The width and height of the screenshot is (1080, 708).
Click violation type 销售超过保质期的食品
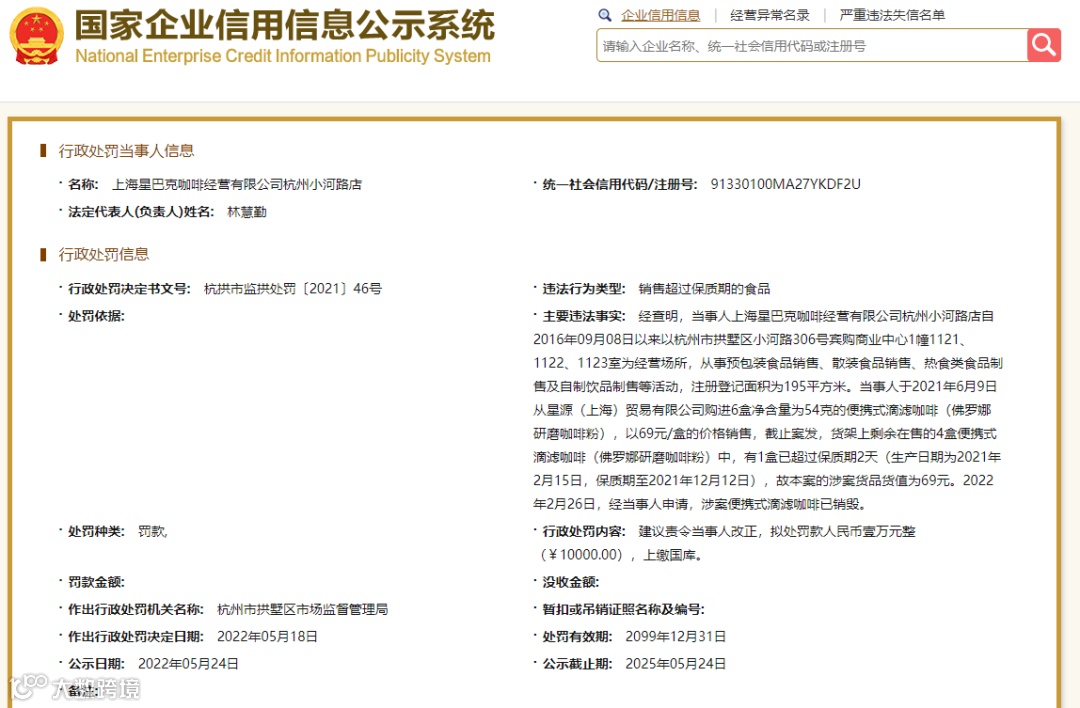click(704, 289)
